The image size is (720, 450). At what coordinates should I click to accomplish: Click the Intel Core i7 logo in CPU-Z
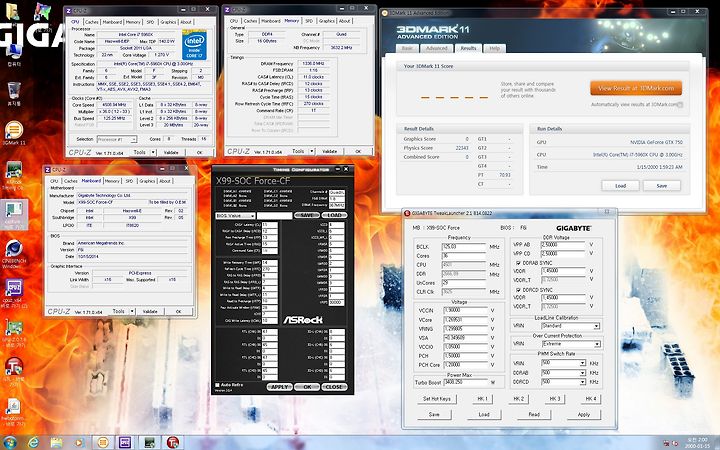[x=194, y=45]
